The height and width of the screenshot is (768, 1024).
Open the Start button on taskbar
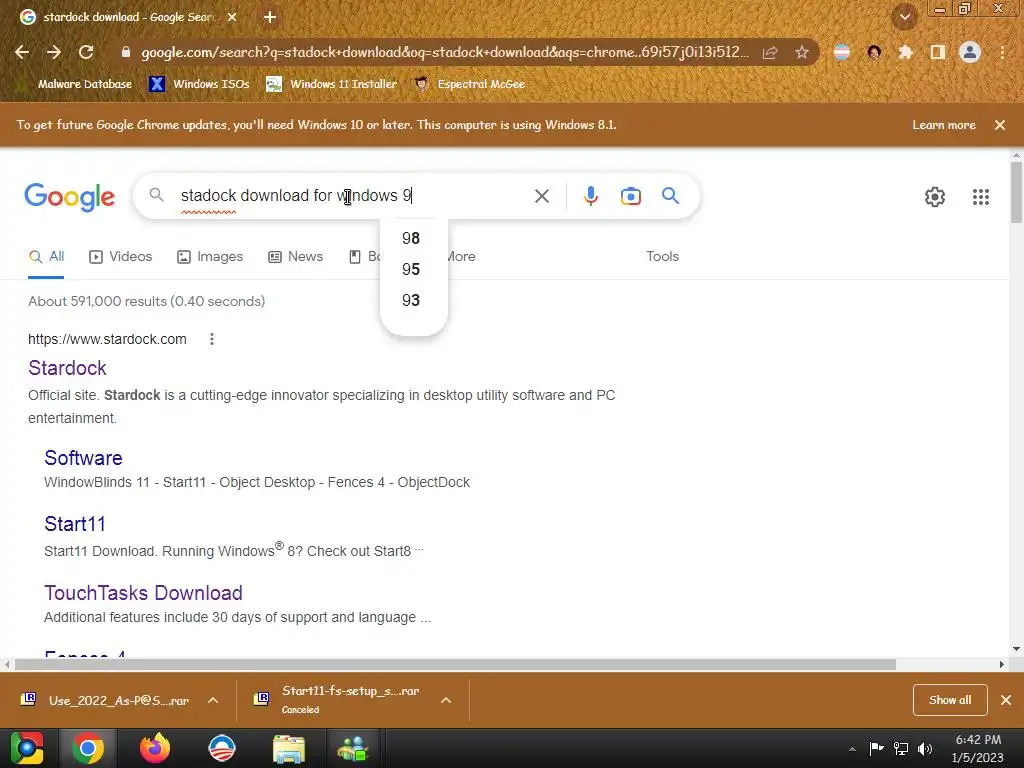(x=27, y=748)
